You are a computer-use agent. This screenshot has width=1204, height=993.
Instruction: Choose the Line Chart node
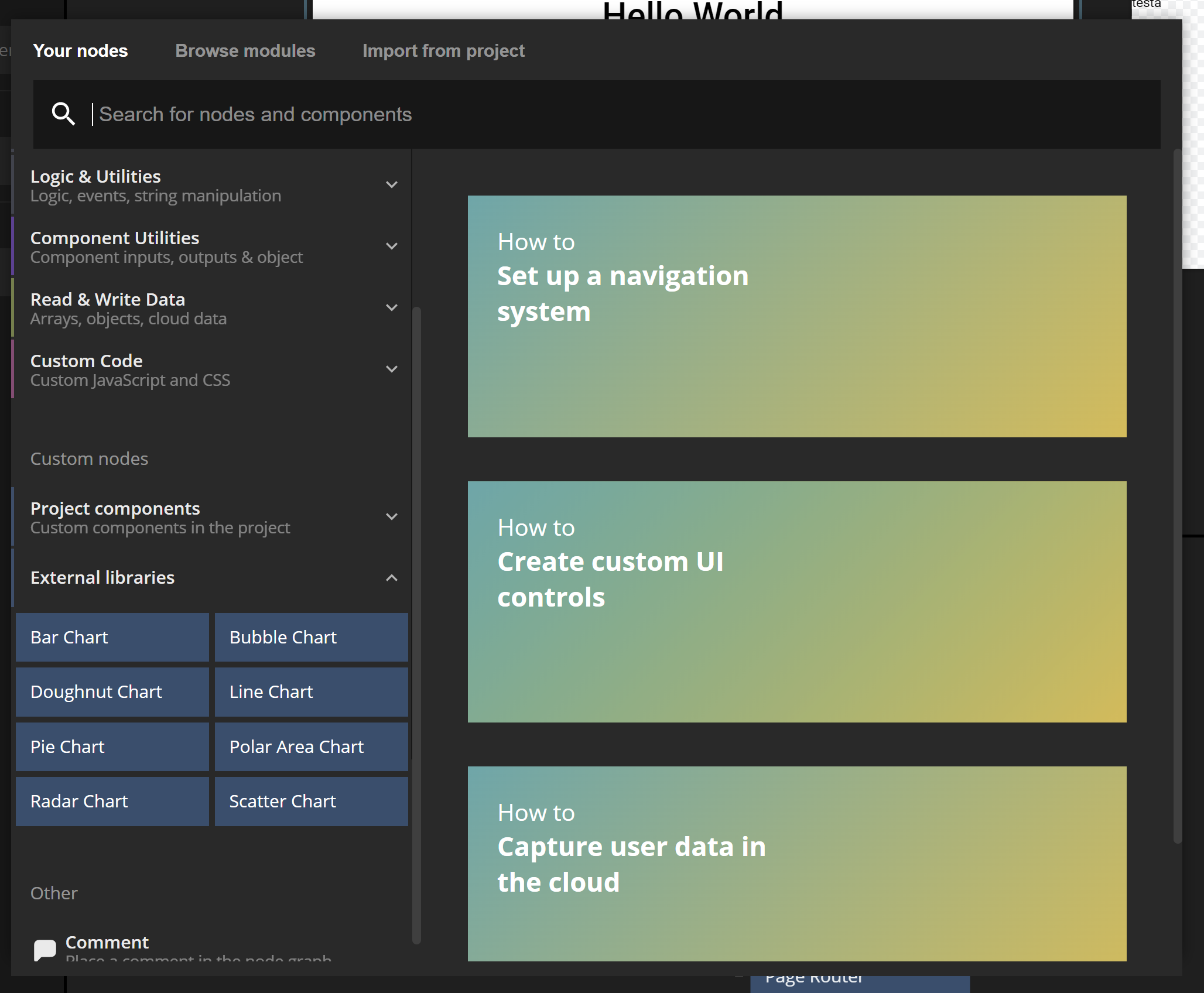tap(311, 691)
